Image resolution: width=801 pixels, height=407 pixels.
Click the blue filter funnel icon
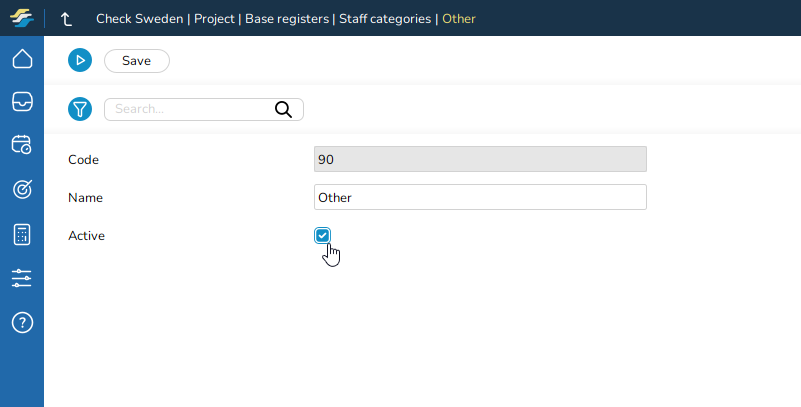tap(80, 109)
